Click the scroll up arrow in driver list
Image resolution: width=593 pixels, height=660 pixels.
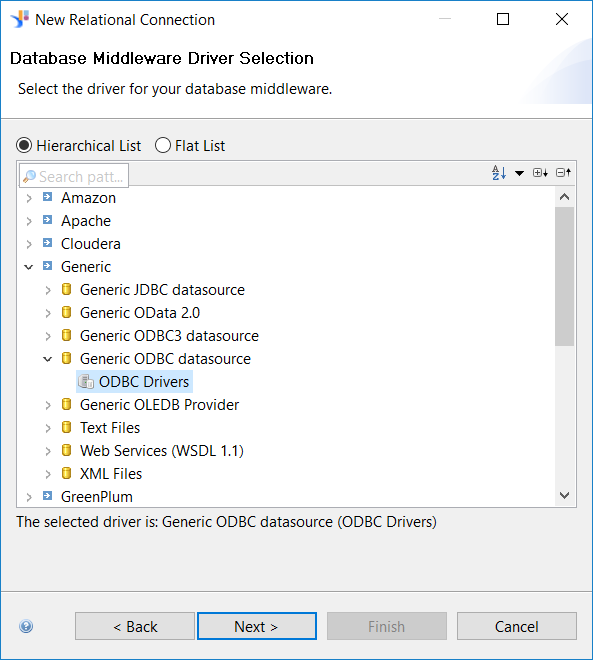coord(564,197)
